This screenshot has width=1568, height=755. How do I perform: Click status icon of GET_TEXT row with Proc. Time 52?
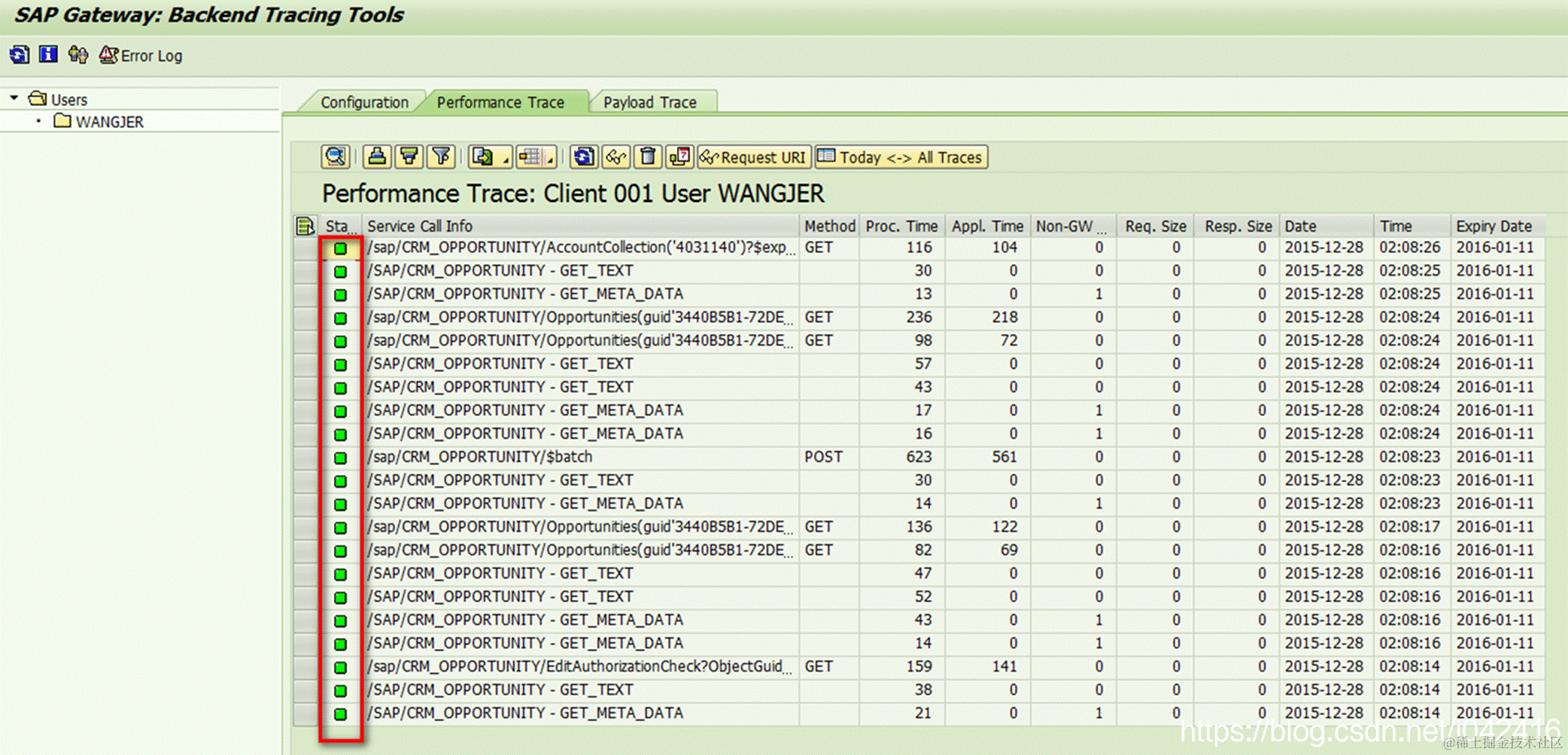[341, 597]
